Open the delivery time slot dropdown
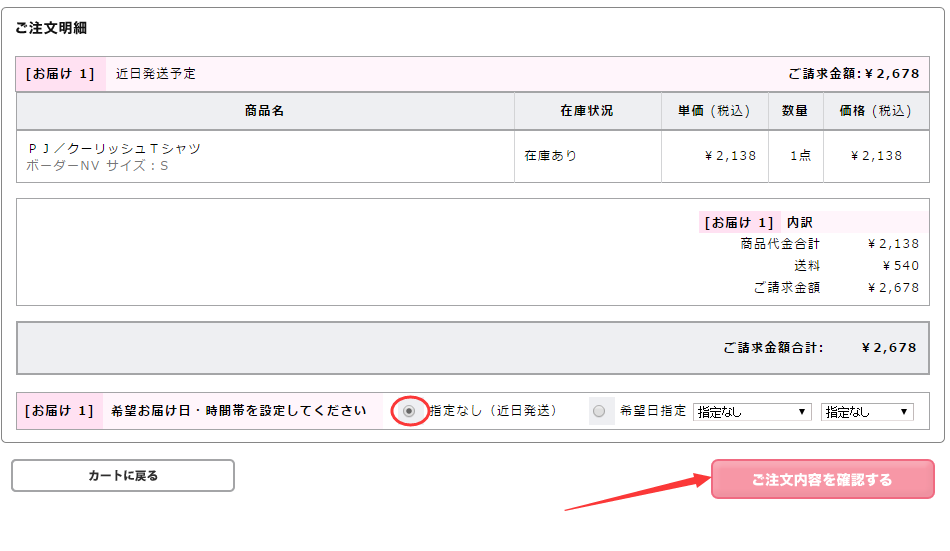The image size is (950, 551). [x=867, y=412]
